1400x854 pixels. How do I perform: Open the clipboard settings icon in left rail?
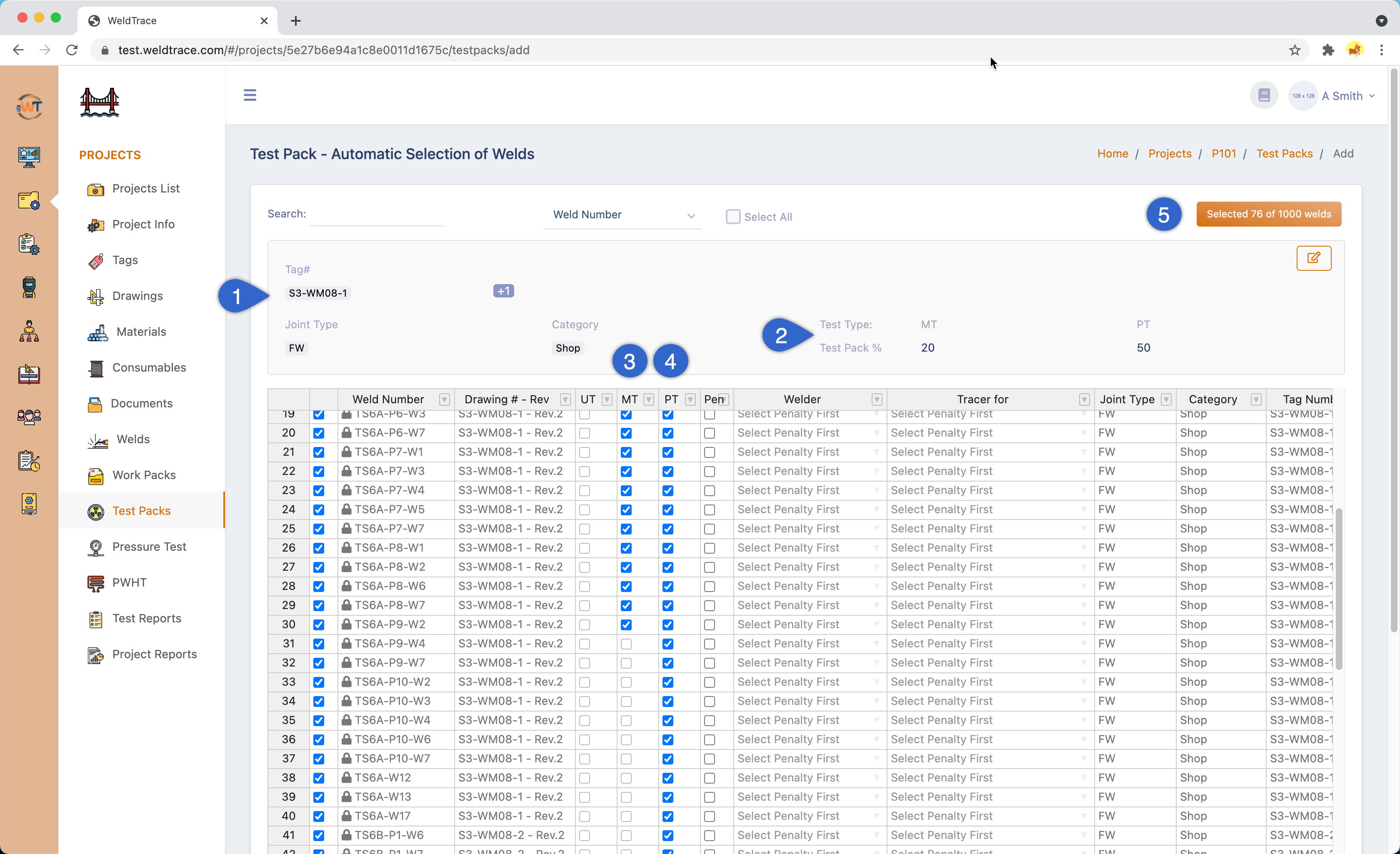pos(29,244)
